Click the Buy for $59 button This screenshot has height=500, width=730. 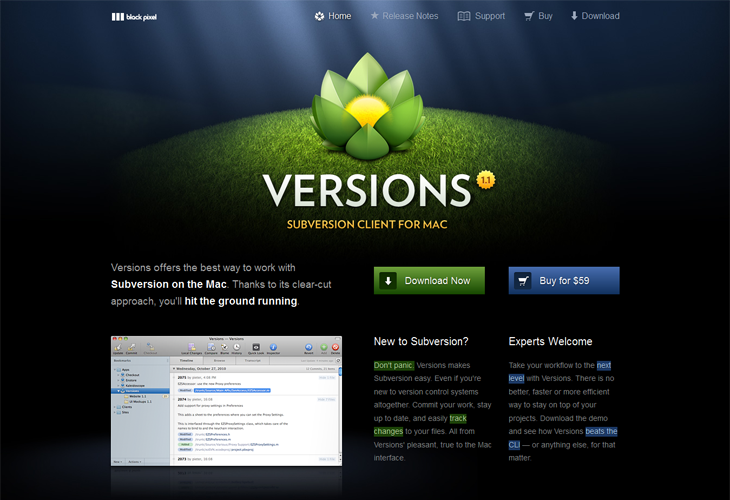pyautogui.click(x=564, y=280)
